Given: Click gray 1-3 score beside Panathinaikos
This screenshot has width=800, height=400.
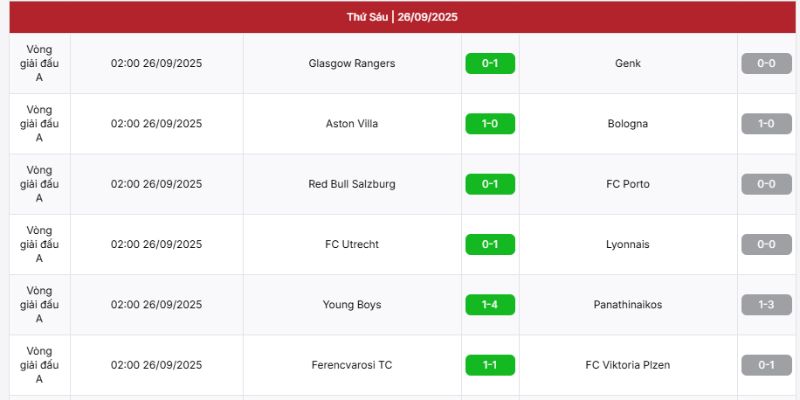Looking at the screenshot, I should pyautogui.click(x=766, y=305).
